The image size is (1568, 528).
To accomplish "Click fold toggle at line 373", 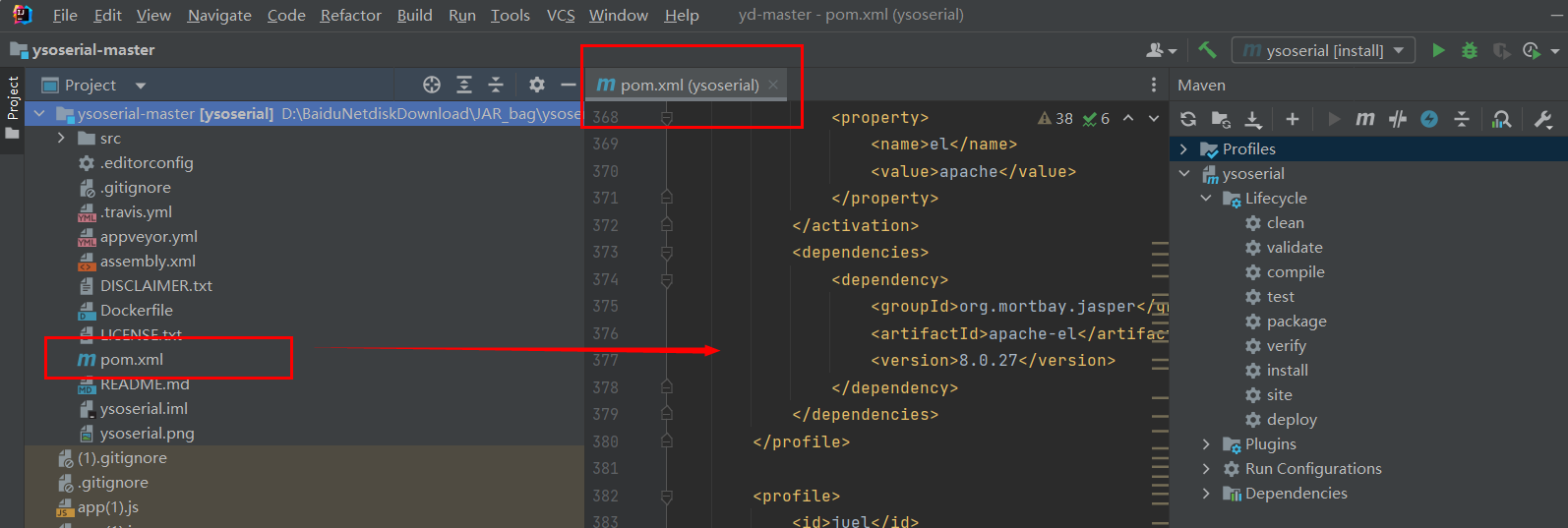I will (667, 253).
